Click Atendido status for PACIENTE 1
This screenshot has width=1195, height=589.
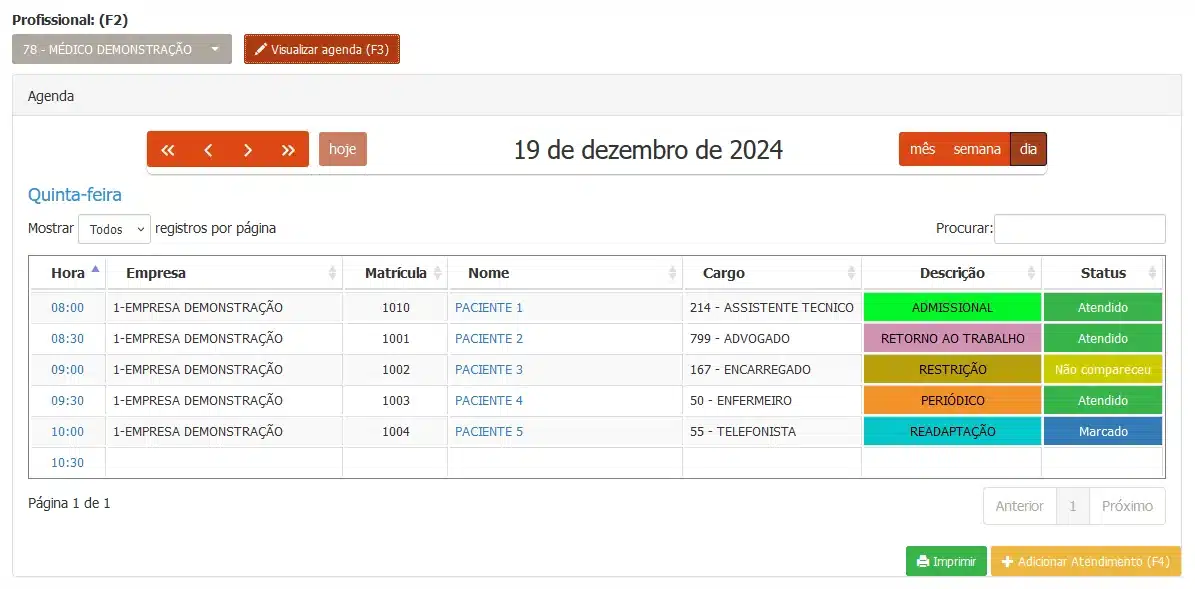tap(1103, 307)
